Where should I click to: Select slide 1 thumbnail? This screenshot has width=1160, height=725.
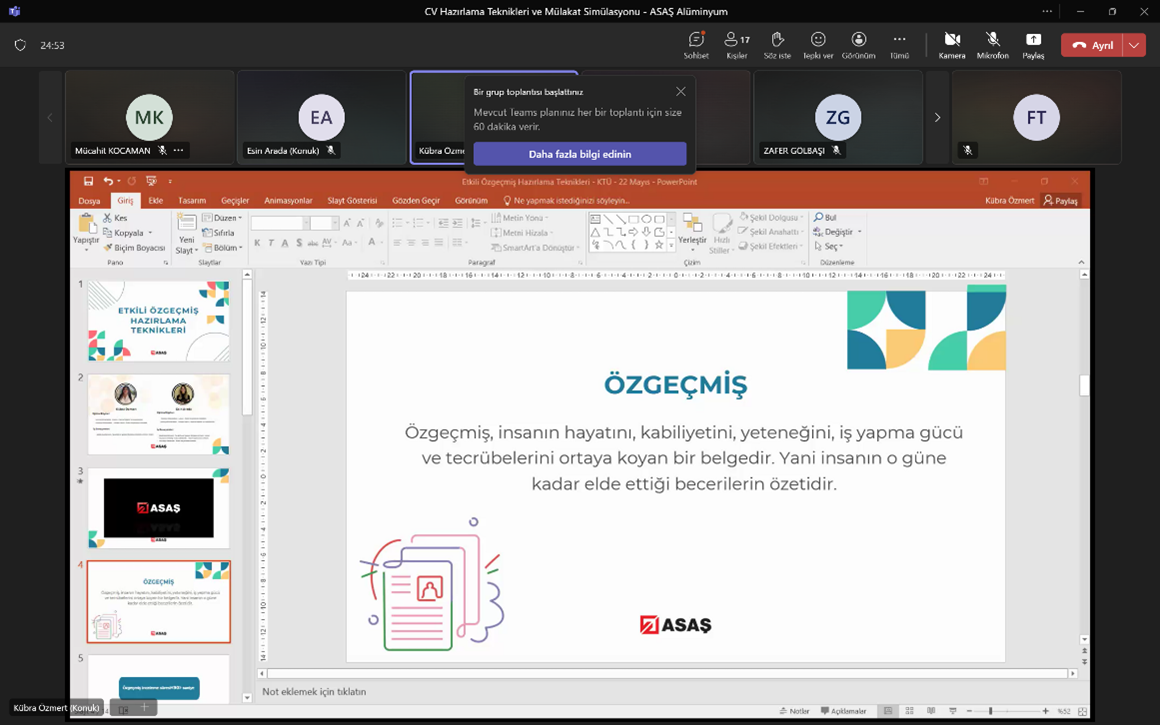point(158,320)
